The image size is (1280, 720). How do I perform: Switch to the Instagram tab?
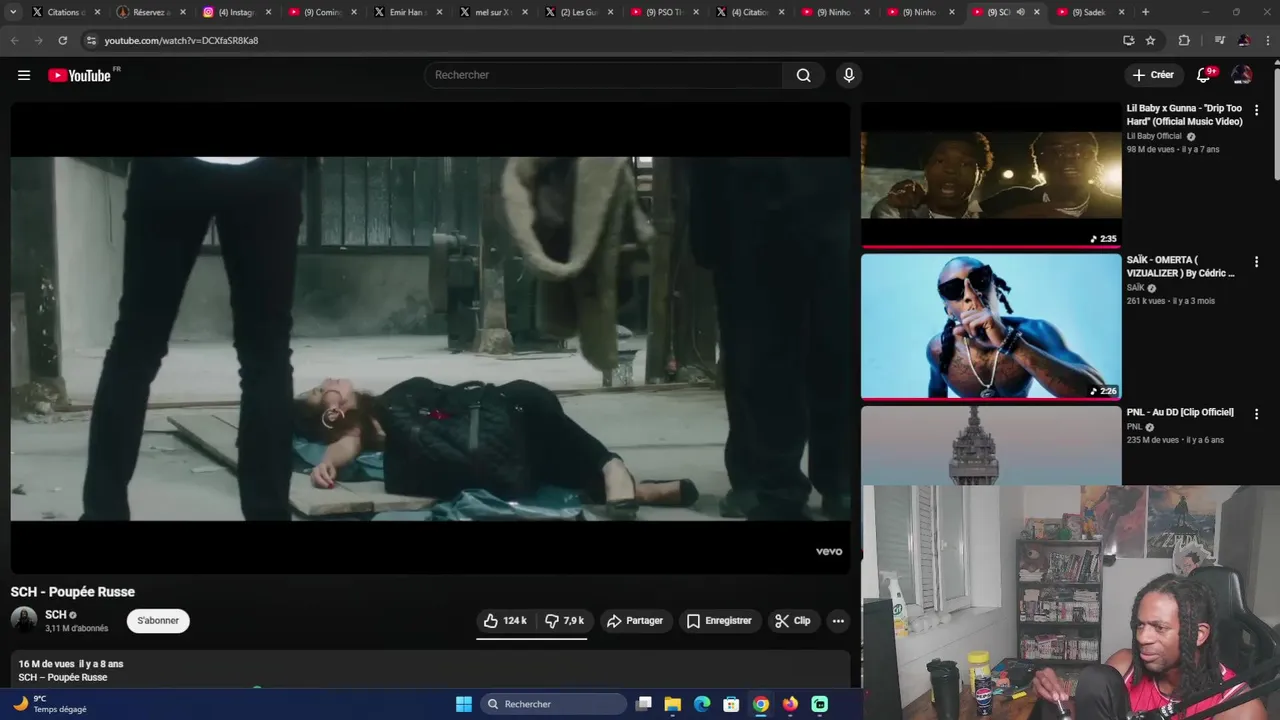coord(234,12)
